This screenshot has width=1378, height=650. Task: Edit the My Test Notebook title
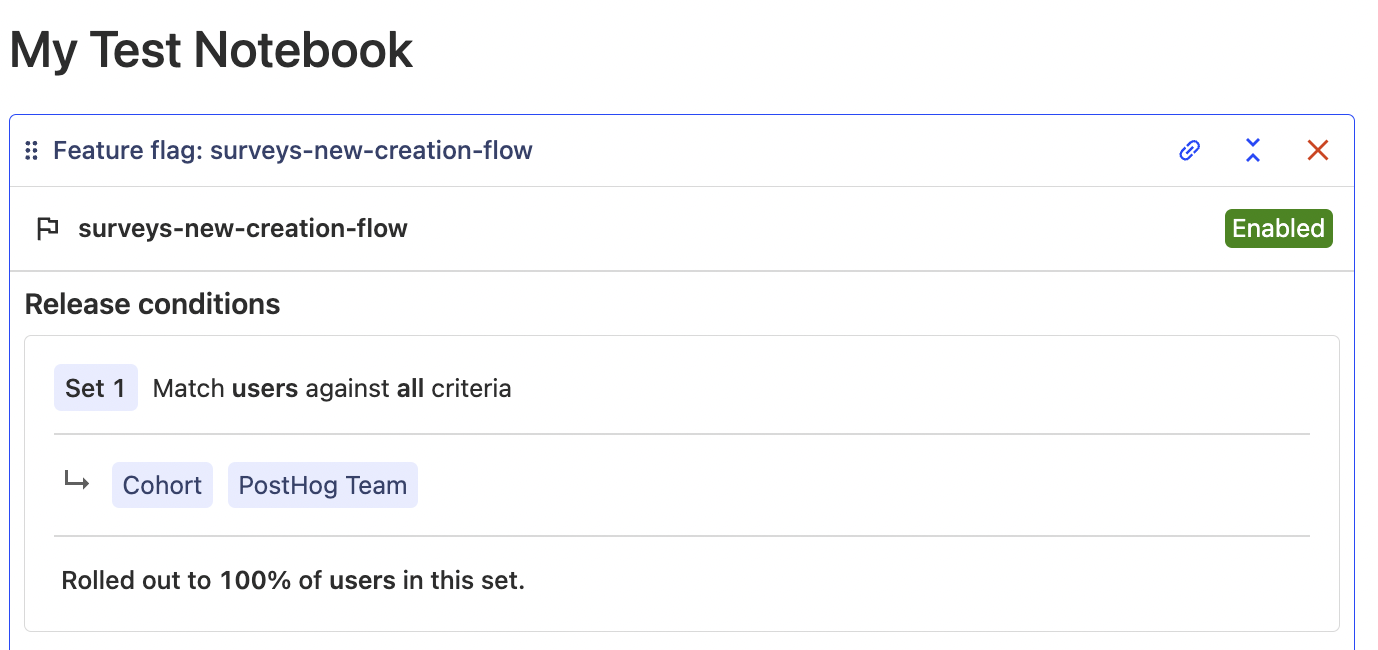pos(211,50)
